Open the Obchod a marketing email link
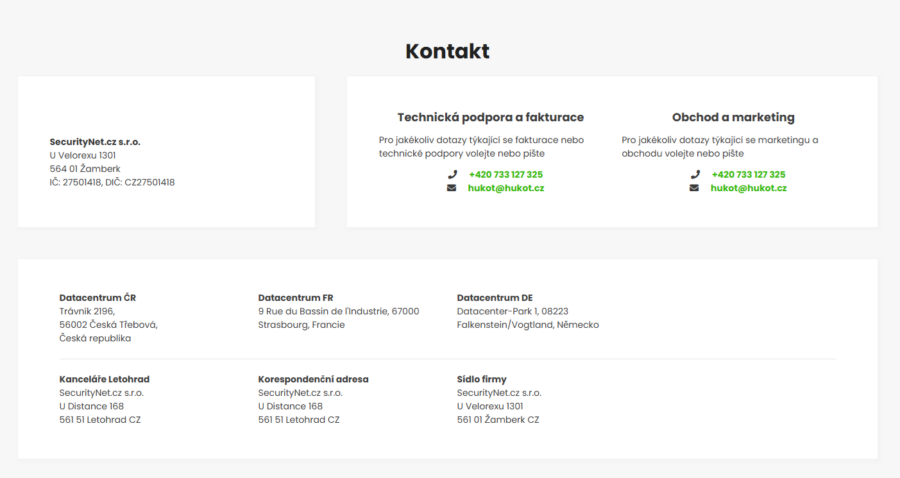The height and width of the screenshot is (478, 900). tap(748, 188)
